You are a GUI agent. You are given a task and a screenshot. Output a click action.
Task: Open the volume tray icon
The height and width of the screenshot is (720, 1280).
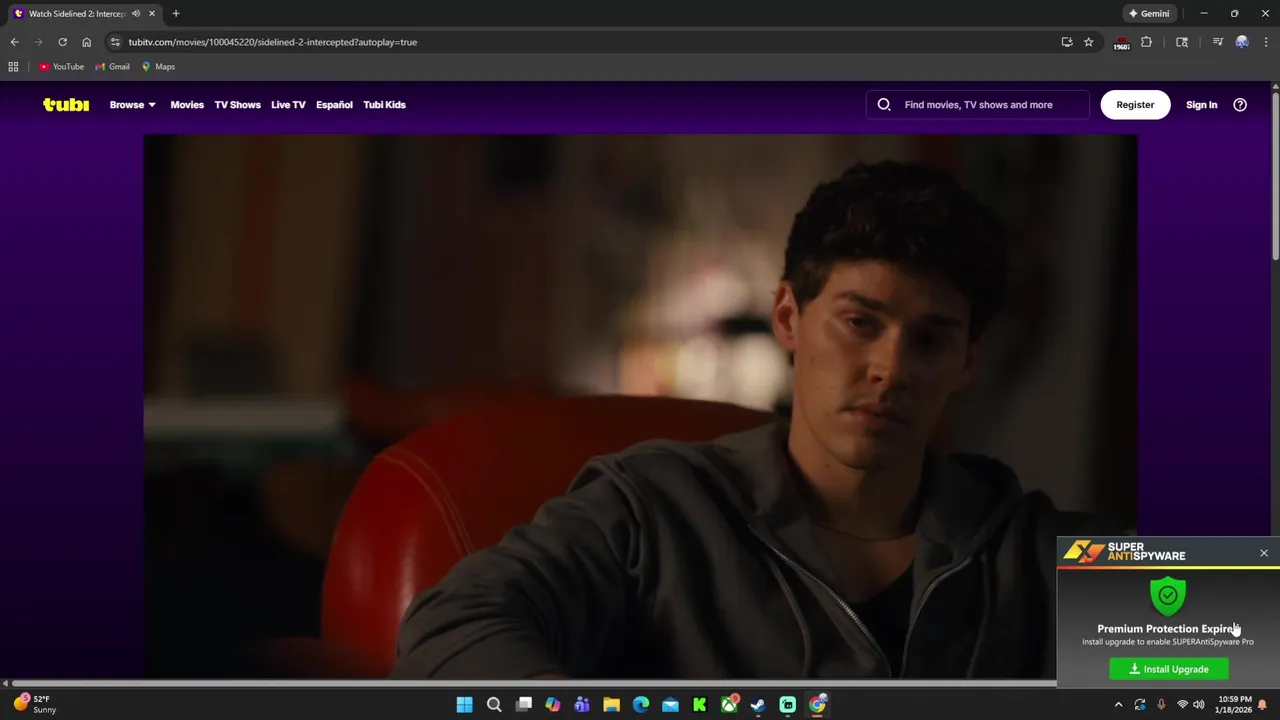[x=1198, y=705]
